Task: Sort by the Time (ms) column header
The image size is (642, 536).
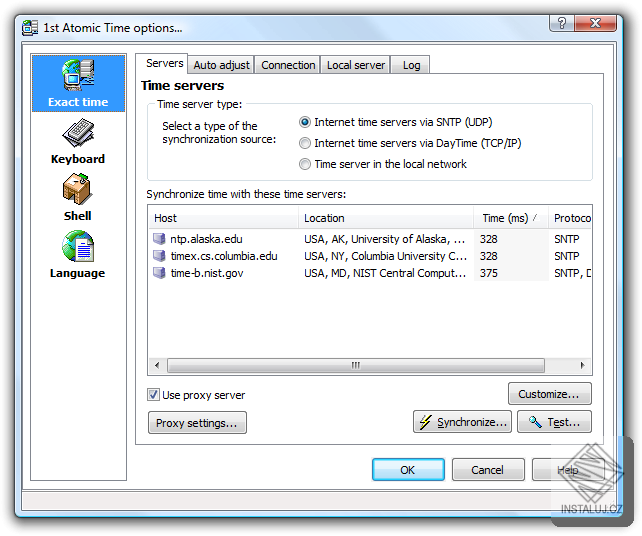Action: (511, 218)
